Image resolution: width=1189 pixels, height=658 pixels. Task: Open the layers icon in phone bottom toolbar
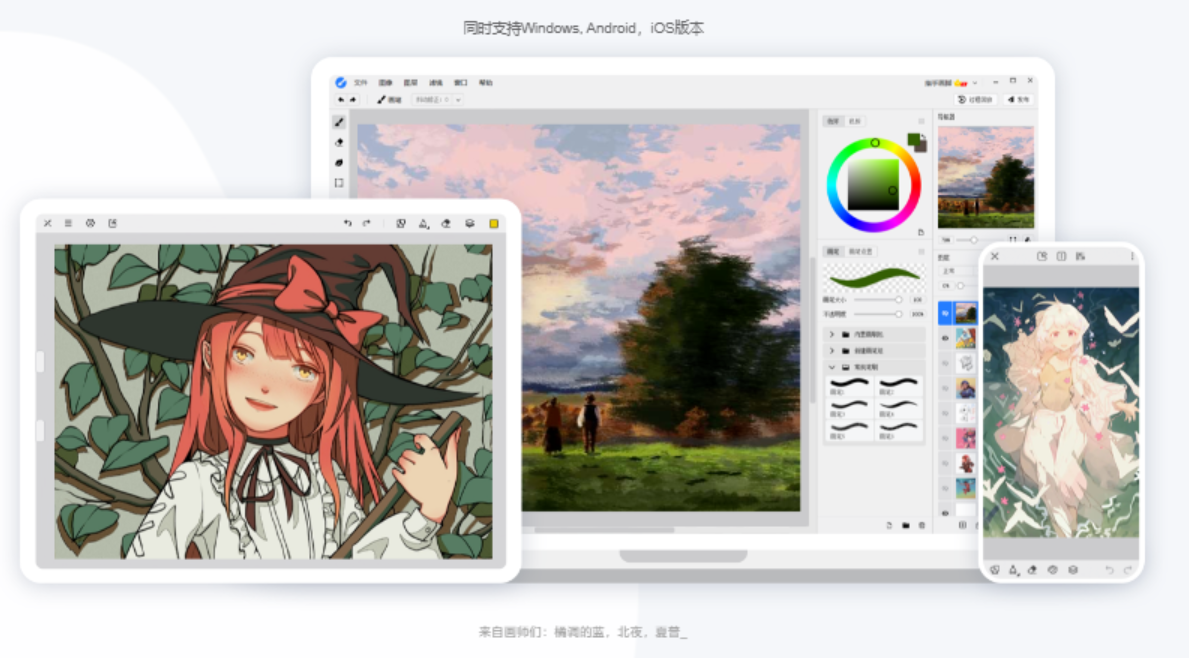[x=1073, y=569]
